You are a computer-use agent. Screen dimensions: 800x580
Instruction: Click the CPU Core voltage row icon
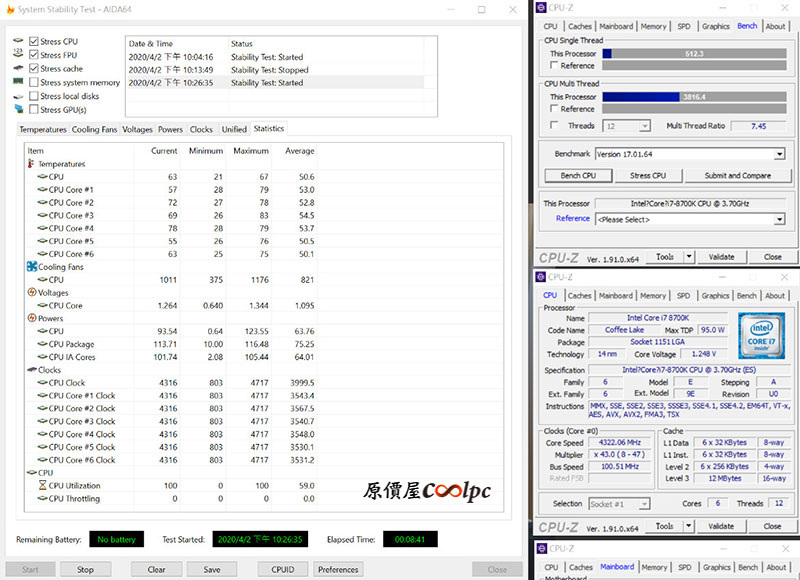[42, 305]
